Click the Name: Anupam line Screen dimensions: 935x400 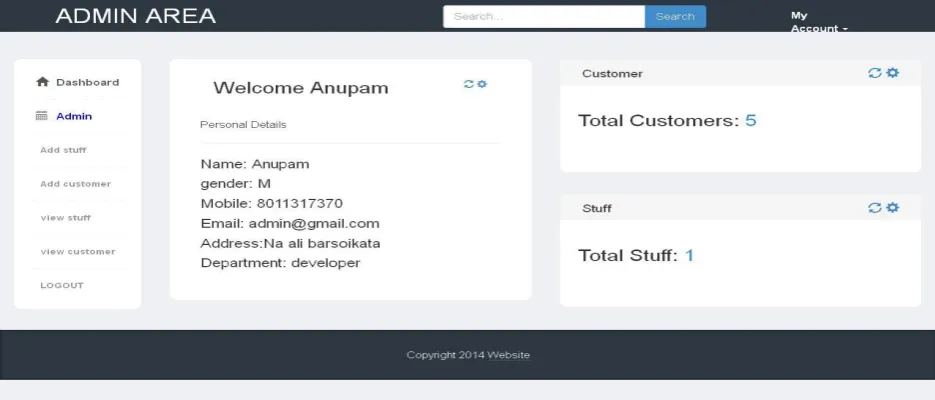coord(255,164)
